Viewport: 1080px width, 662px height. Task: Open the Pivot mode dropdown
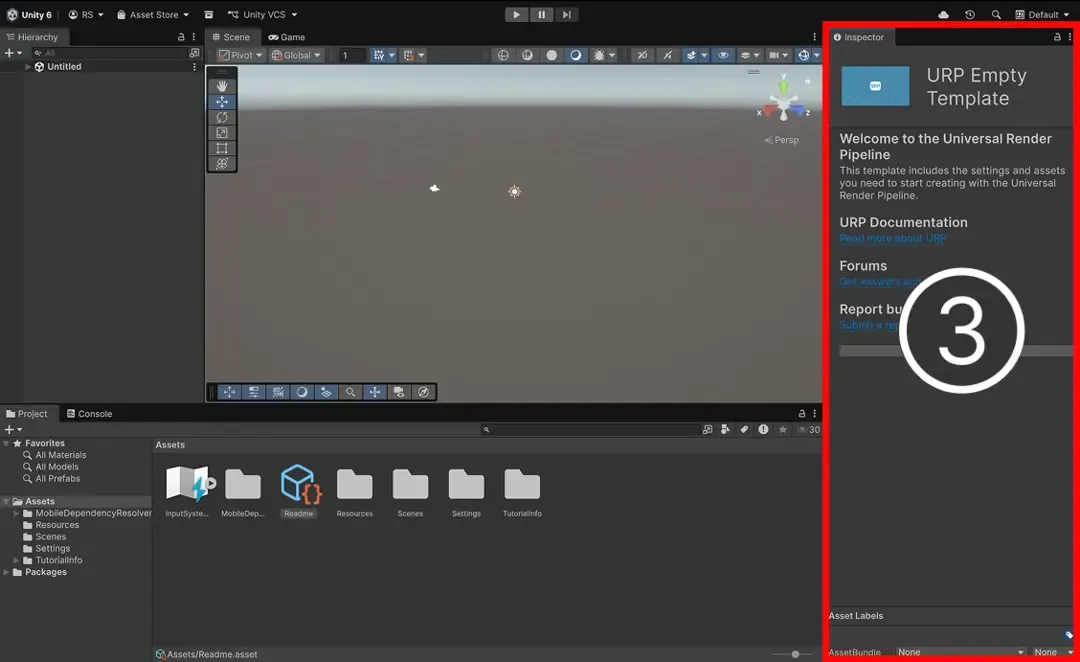click(241, 55)
